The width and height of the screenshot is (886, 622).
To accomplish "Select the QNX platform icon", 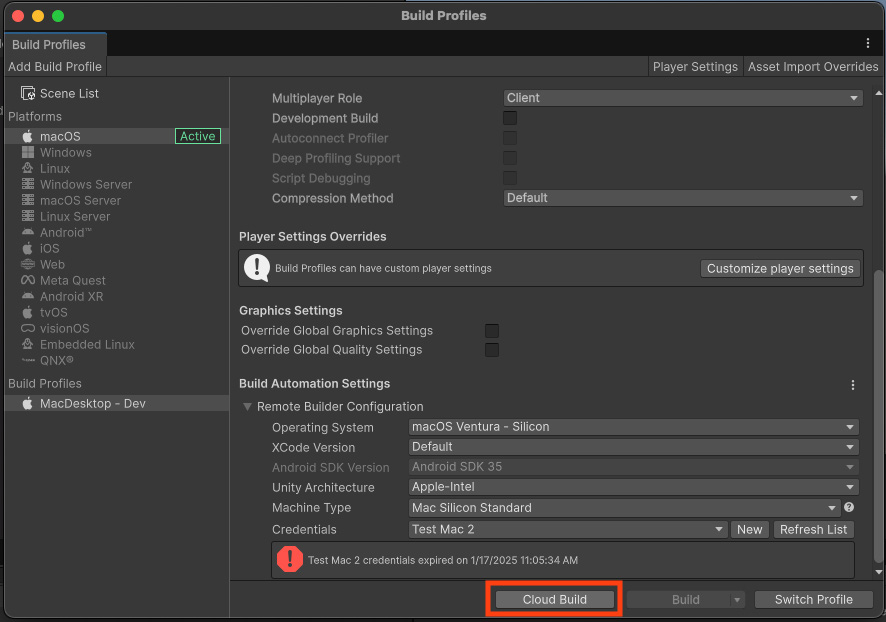I will point(28,360).
